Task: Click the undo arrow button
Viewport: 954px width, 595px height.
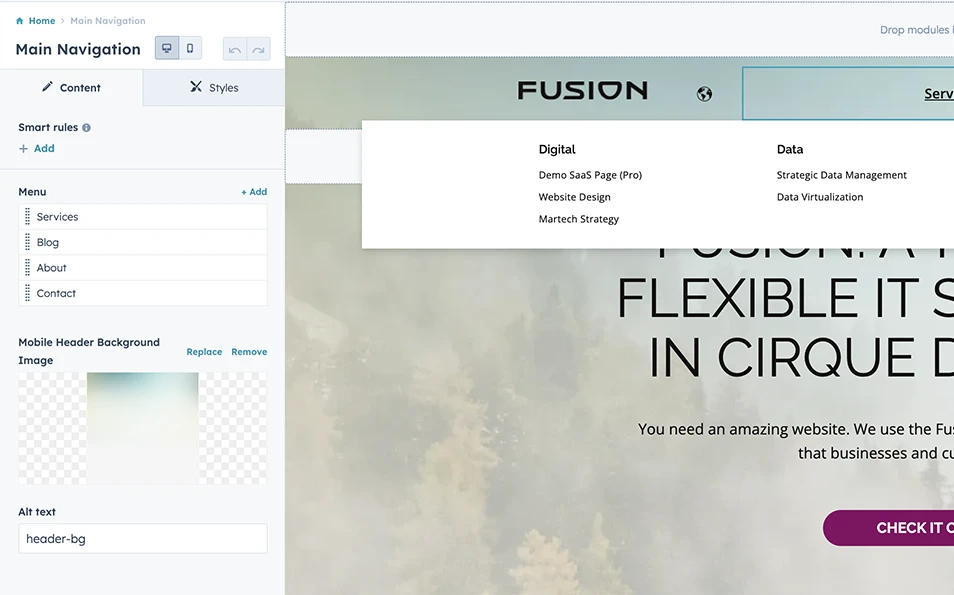Action: (x=234, y=49)
